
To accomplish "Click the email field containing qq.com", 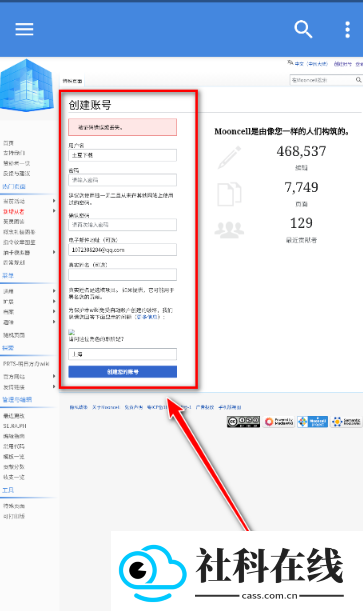I will tap(122, 250).
